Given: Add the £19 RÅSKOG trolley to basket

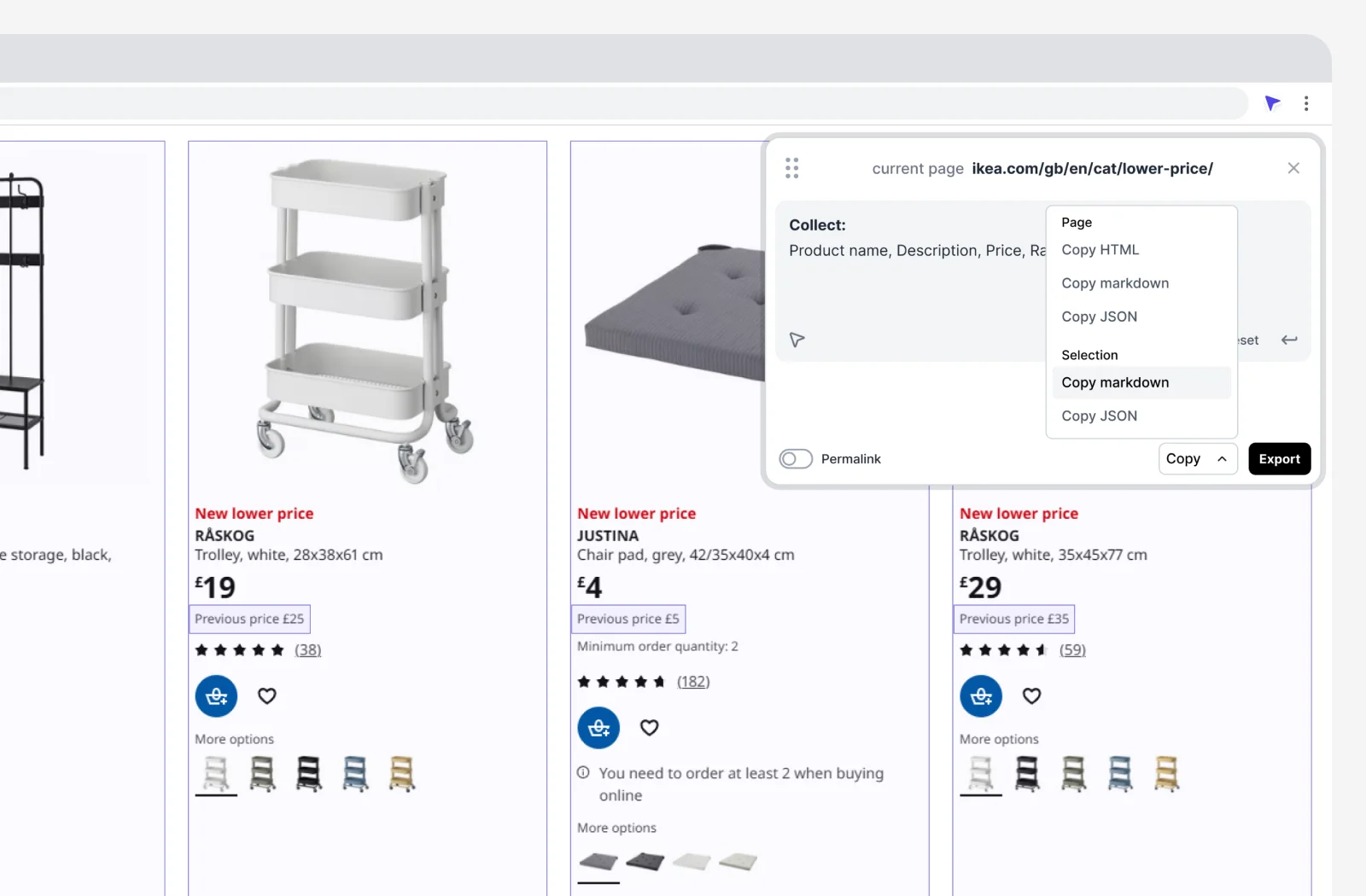Looking at the screenshot, I should point(216,696).
